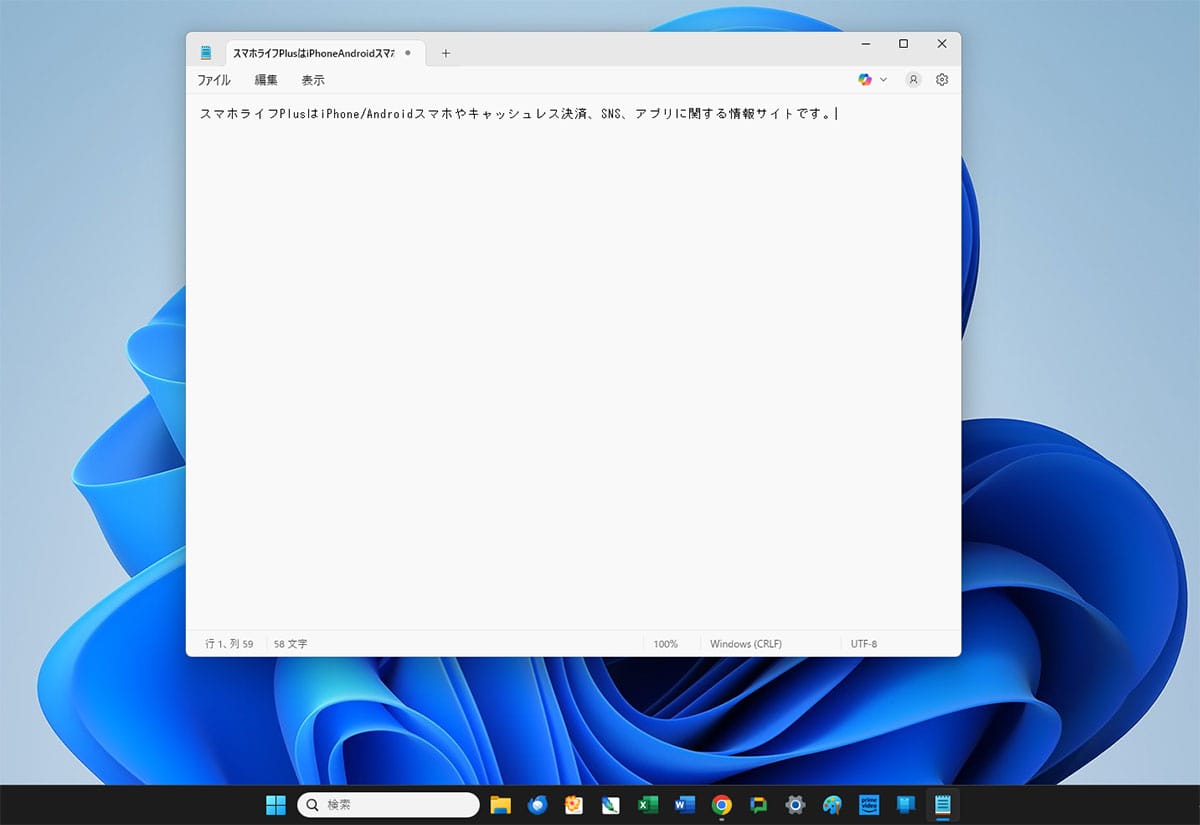Open the green chat app in taskbar
The width and height of the screenshot is (1200, 825).
pos(759,805)
